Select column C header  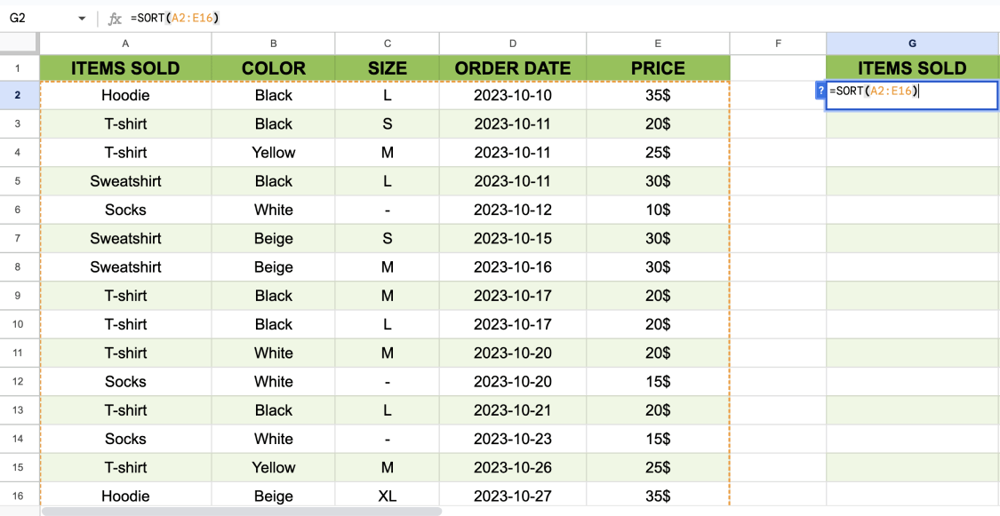(387, 43)
